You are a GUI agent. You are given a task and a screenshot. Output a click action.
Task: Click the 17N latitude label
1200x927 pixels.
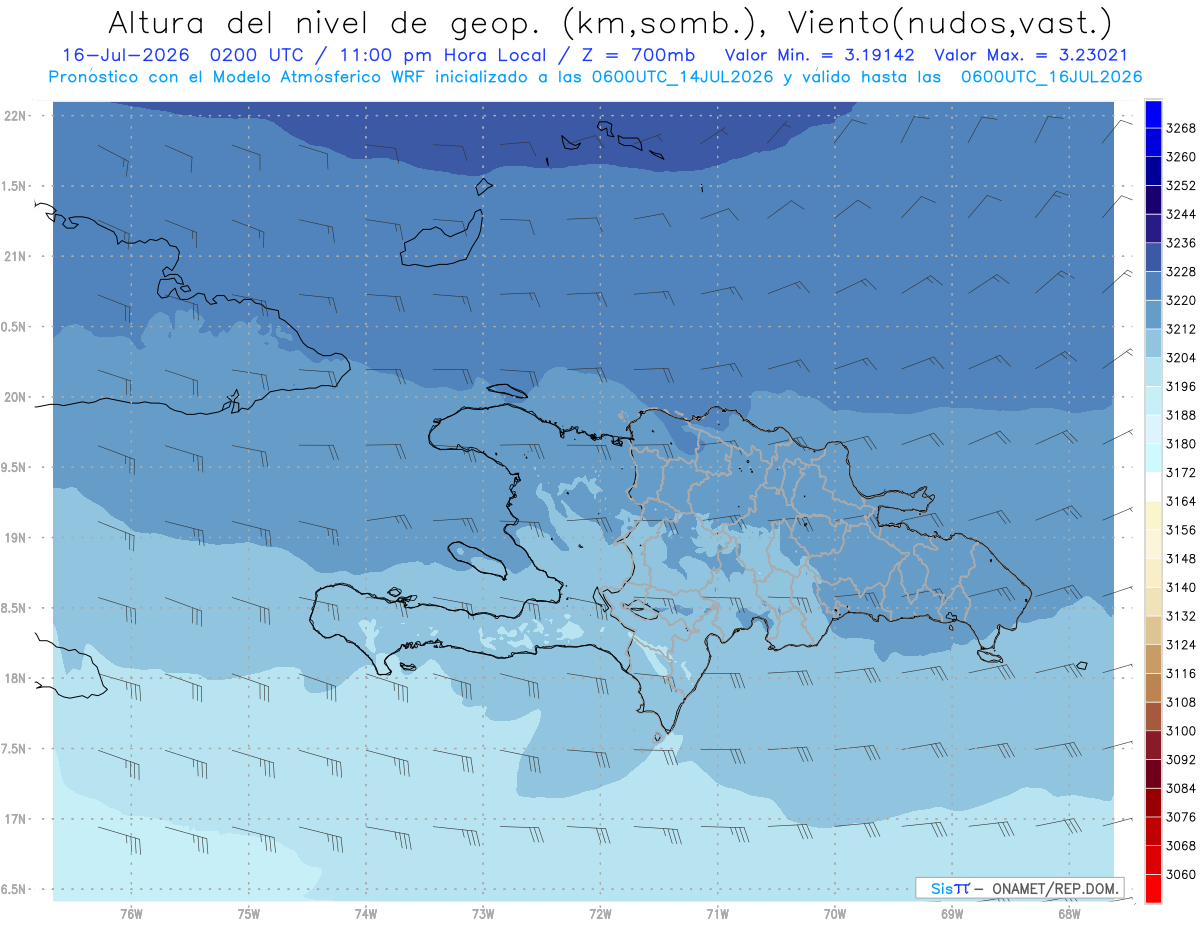click(15, 820)
